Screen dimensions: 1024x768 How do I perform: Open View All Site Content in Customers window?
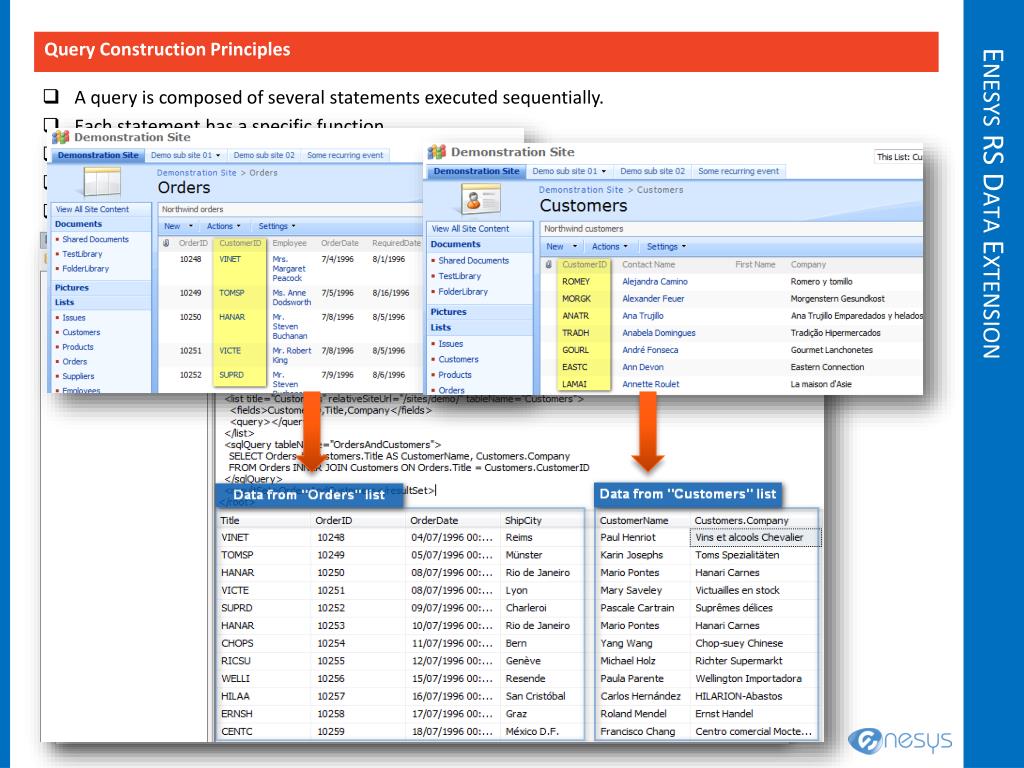click(x=470, y=229)
